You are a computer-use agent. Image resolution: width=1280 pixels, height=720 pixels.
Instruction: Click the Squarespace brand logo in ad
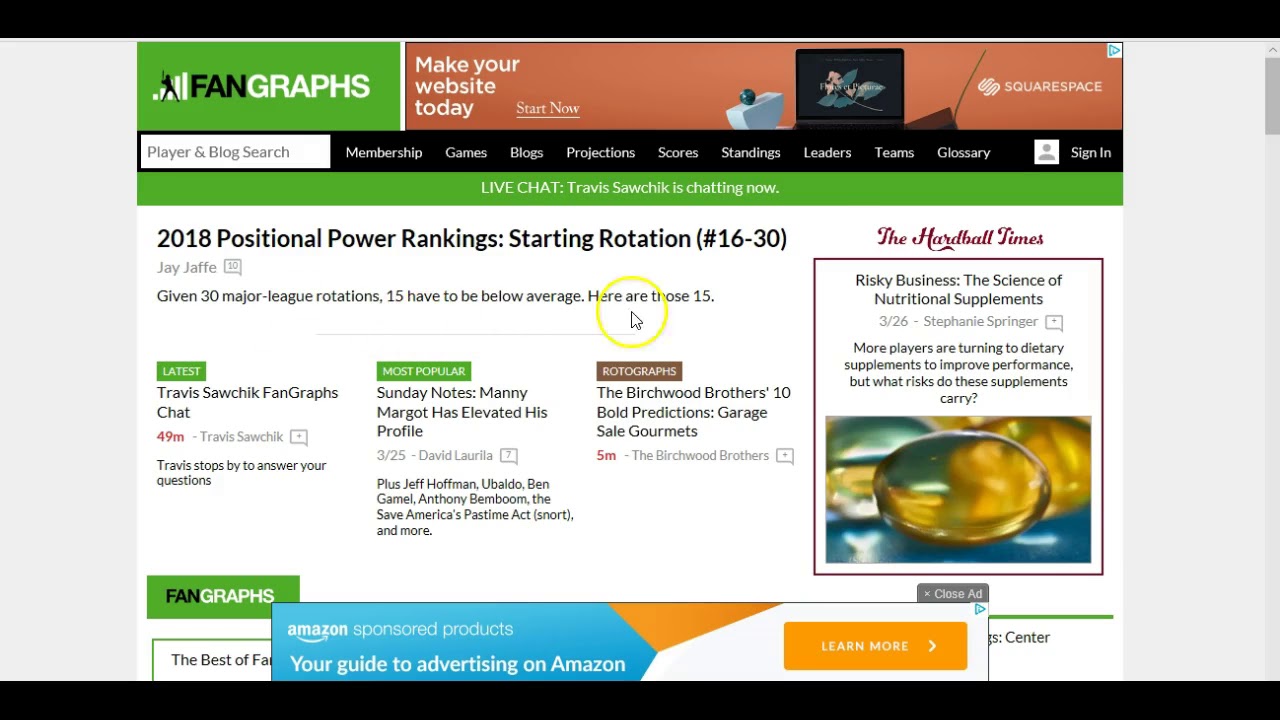1040,87
